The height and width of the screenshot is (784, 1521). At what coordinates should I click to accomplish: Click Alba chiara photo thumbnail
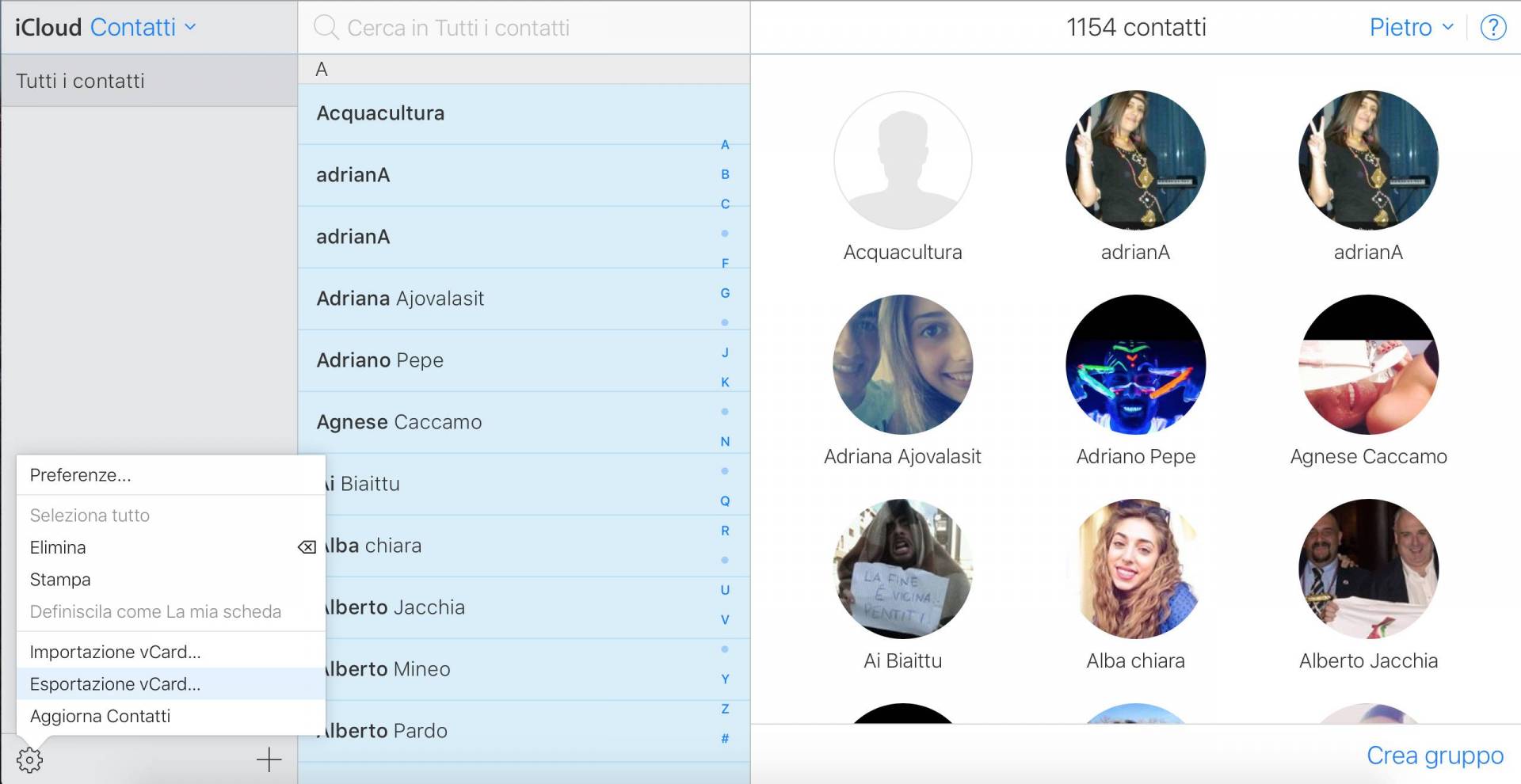coord(1135,569)
